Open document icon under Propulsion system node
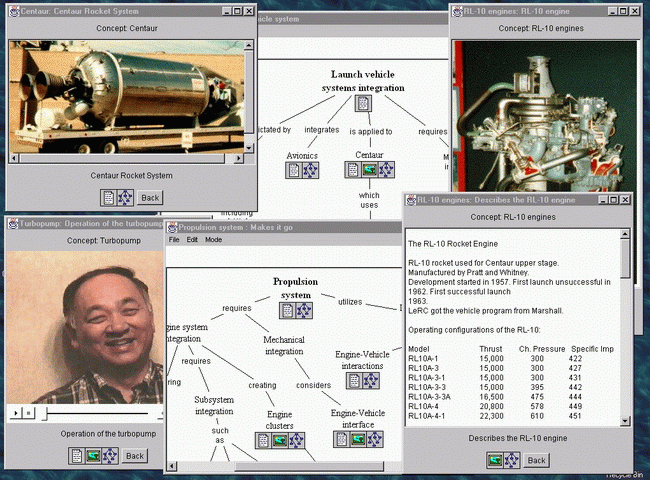This screenshot has width=650, height=480. [287, 310]
